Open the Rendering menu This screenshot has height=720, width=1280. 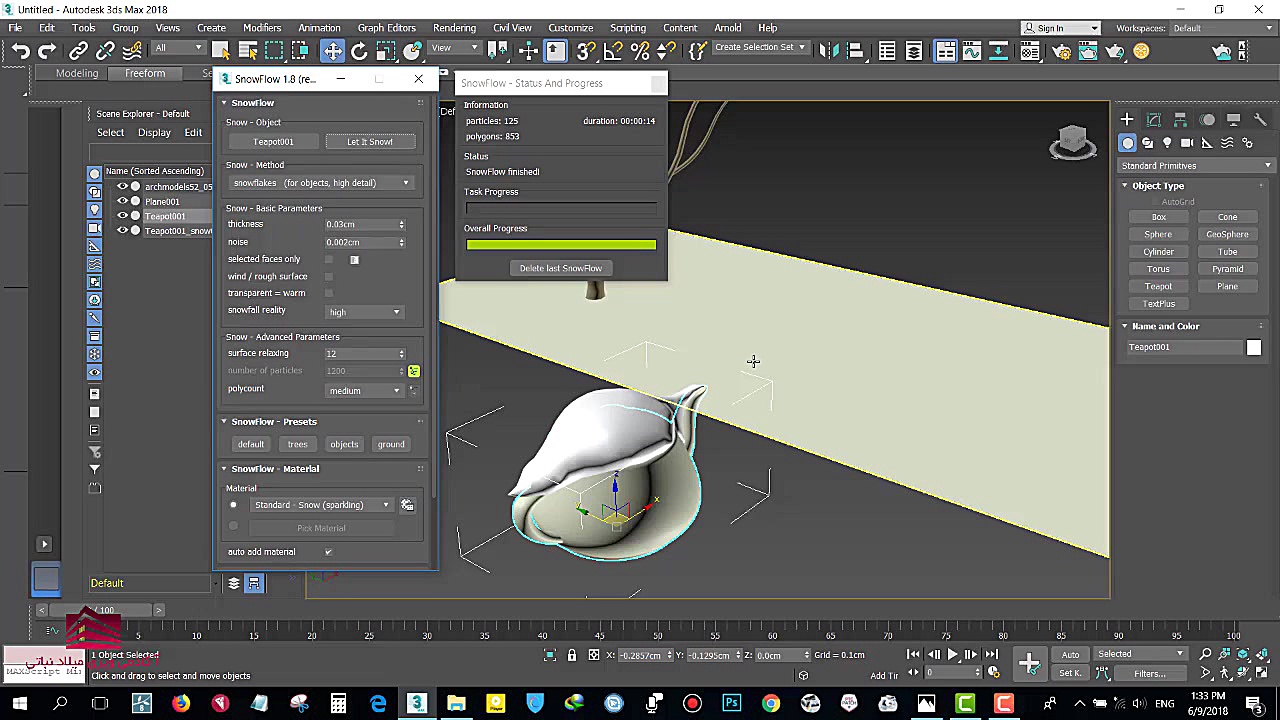coord(454,28)
